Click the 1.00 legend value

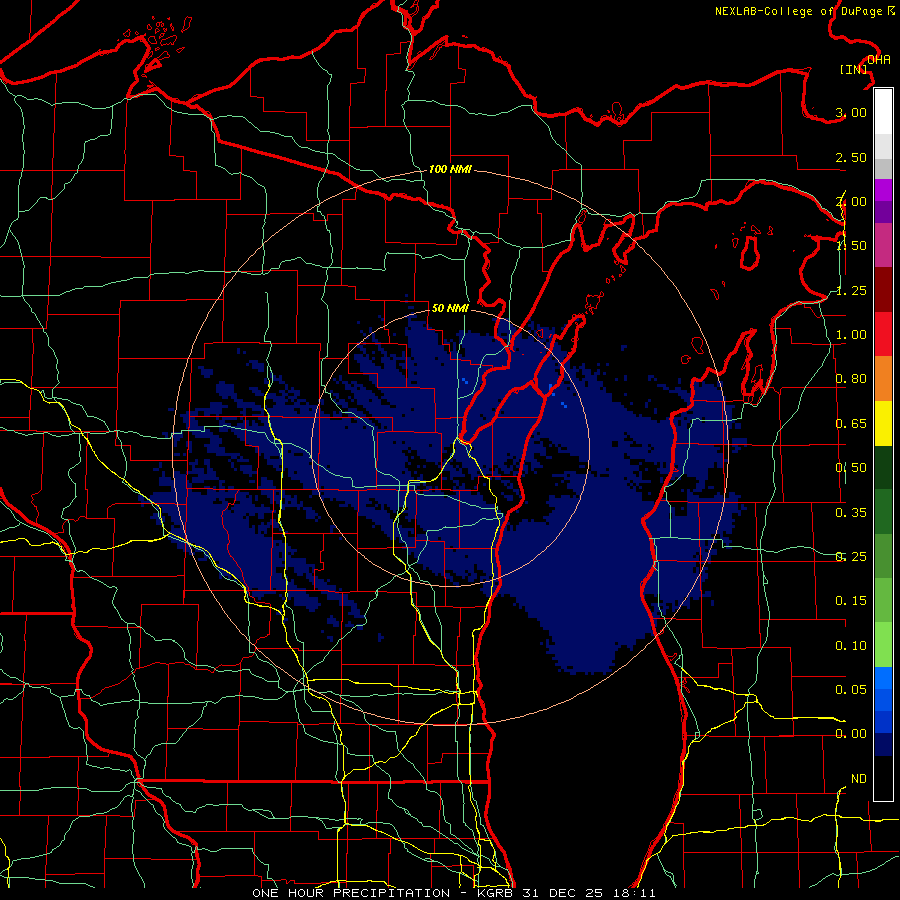pos(851,335)
